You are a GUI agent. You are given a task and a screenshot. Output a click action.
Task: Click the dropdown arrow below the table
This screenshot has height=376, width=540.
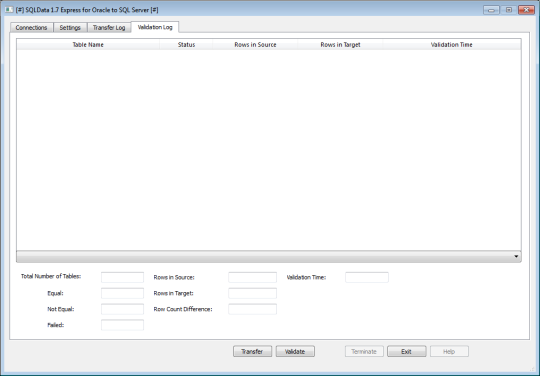[516, 257]
